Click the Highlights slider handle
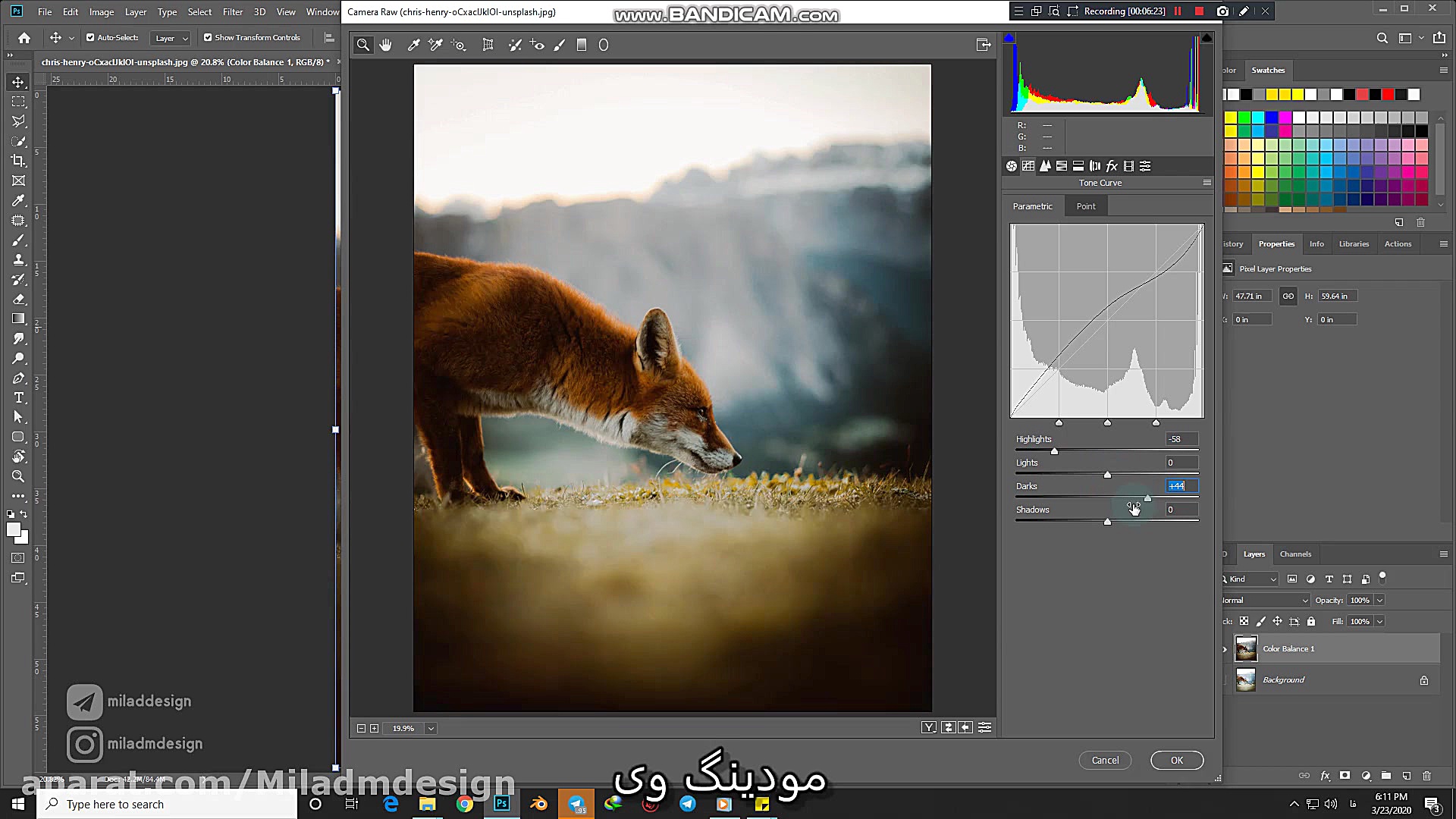Screen dimensions: 1456x819 (1054, 451)
